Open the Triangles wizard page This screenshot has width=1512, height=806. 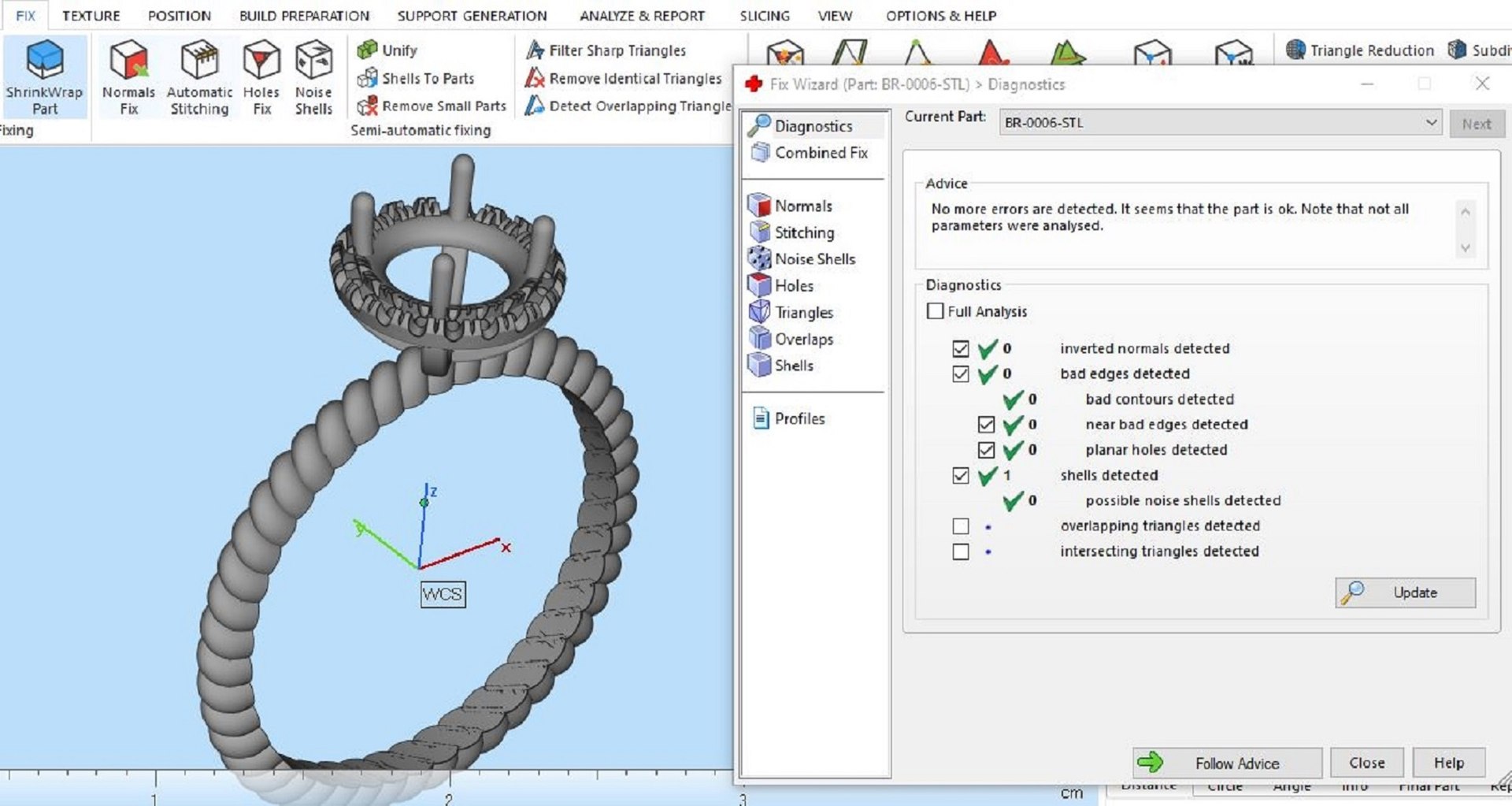pos(791,312)
